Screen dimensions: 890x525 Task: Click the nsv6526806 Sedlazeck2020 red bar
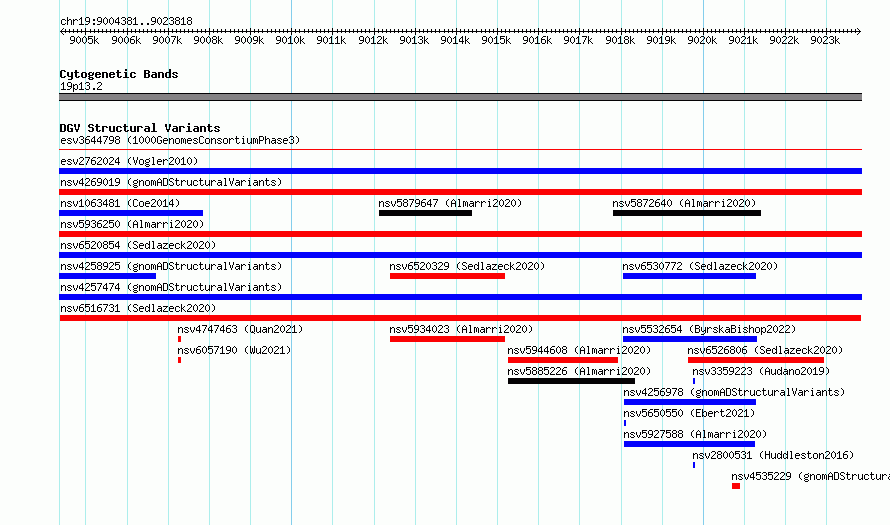click(755, 360)
